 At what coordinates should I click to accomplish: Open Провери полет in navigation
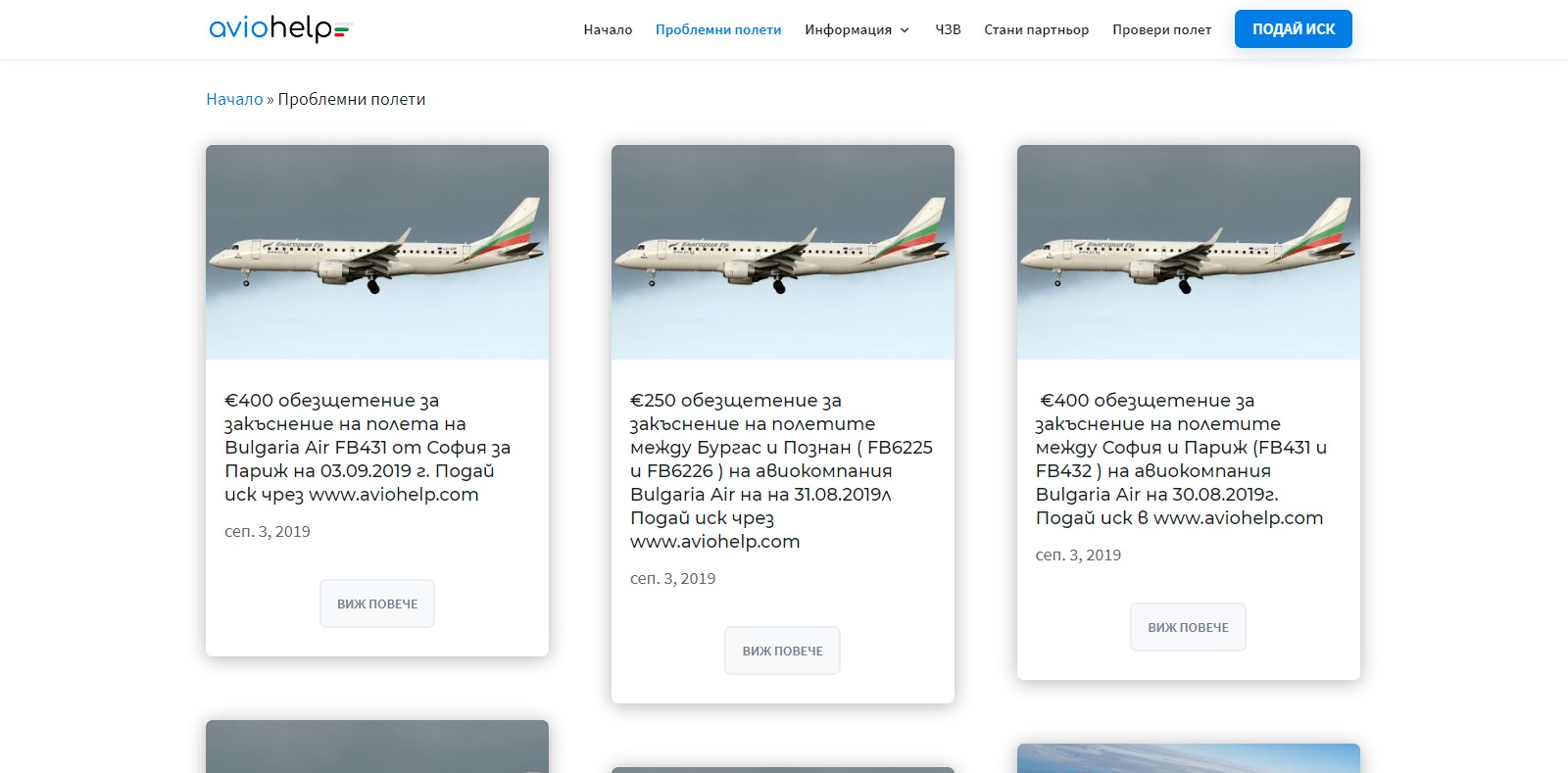tap(1161, 29)
